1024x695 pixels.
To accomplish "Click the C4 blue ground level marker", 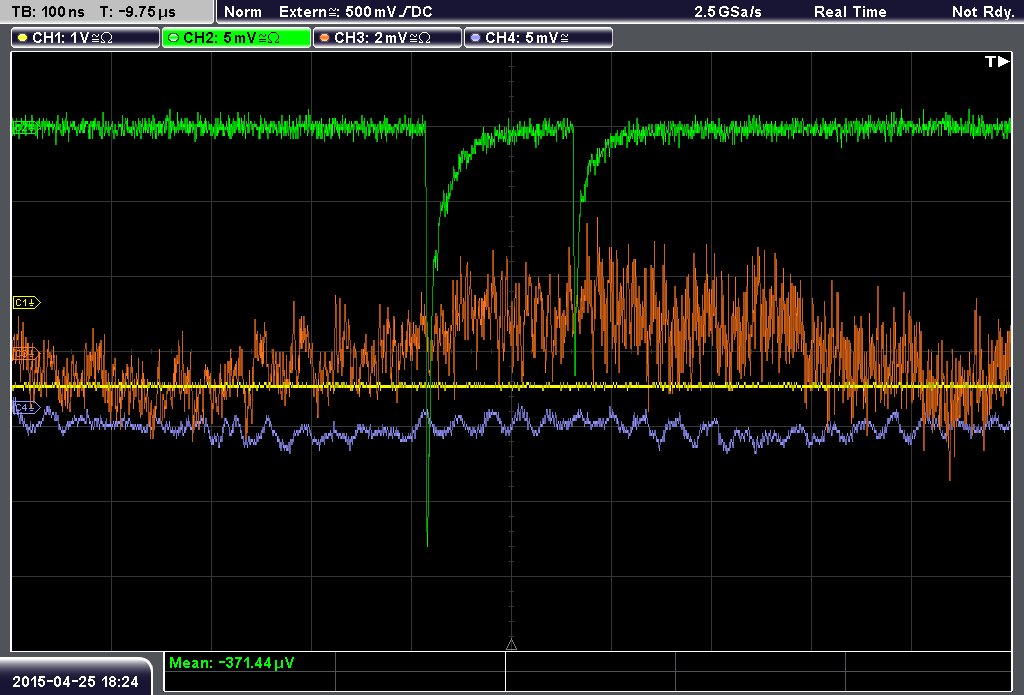I will point(27,408).
